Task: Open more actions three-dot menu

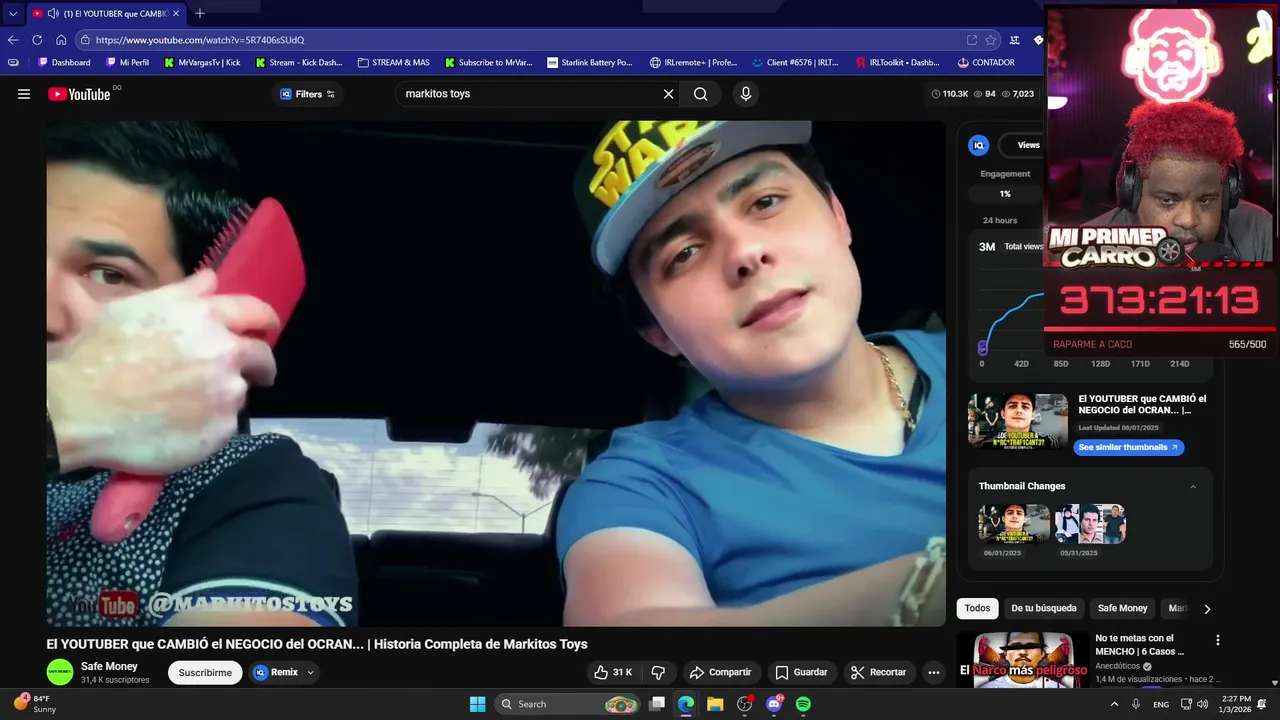Action: click(933, 672)
